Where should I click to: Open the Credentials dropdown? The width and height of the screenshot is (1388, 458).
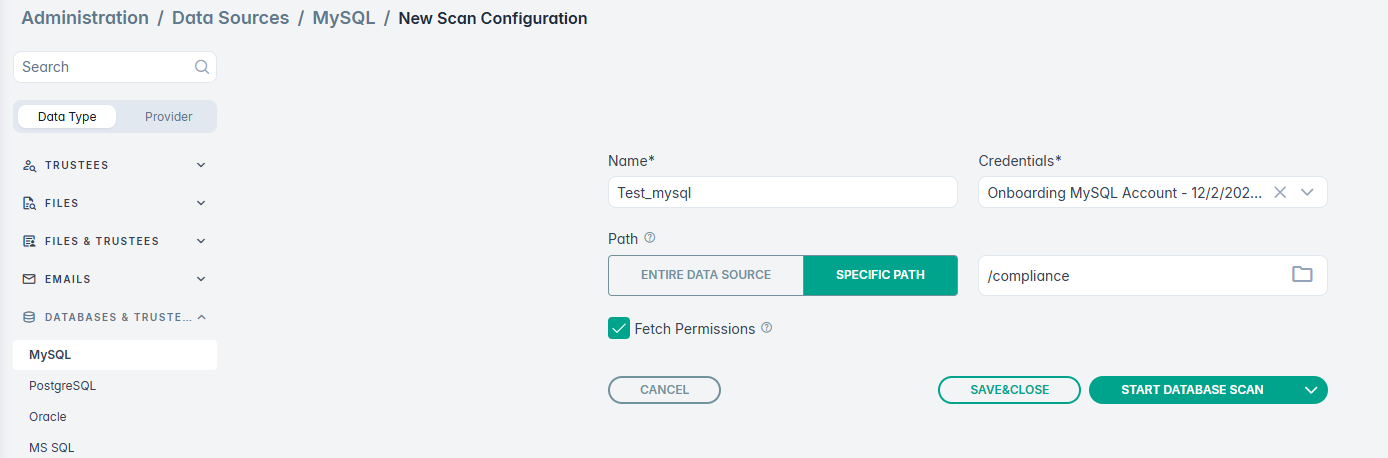[x=1307, y=193]
